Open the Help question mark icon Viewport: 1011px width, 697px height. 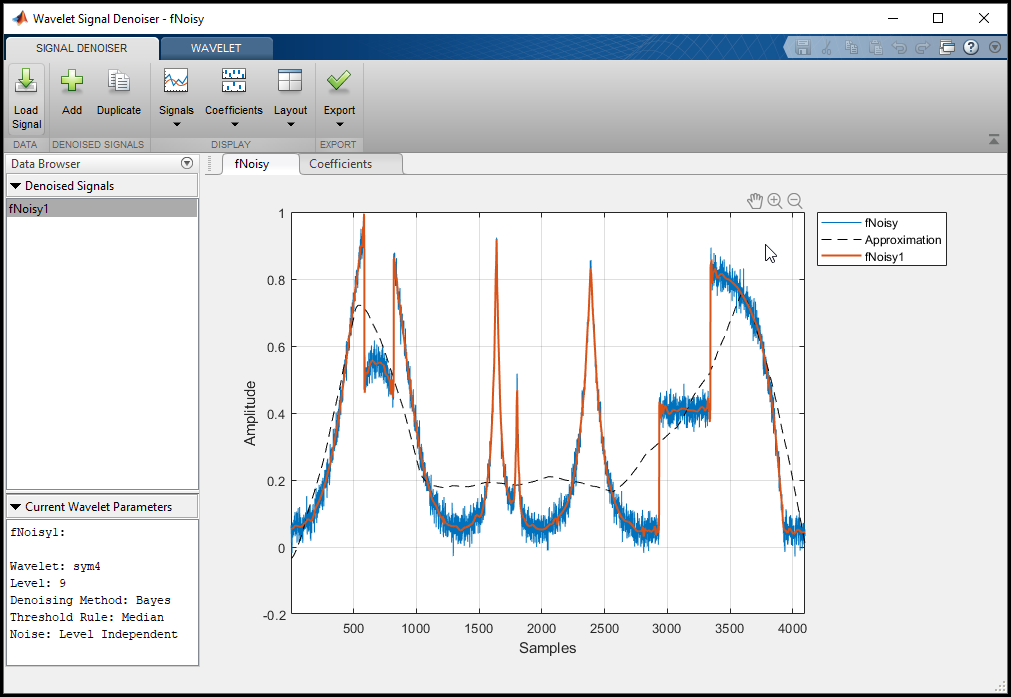[x=971, y=47]
